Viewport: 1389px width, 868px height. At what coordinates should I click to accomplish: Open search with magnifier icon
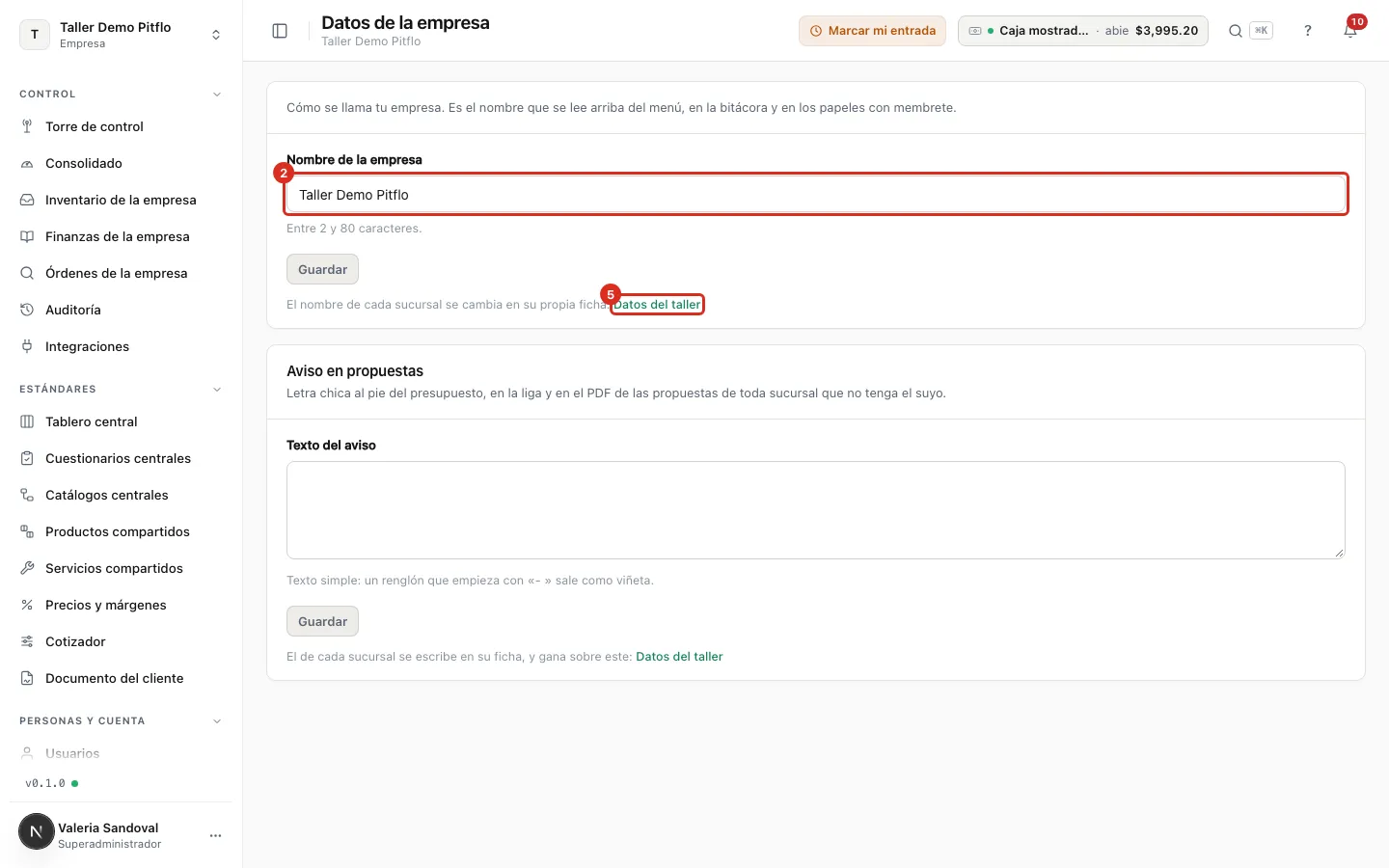tap(1235, 31)
